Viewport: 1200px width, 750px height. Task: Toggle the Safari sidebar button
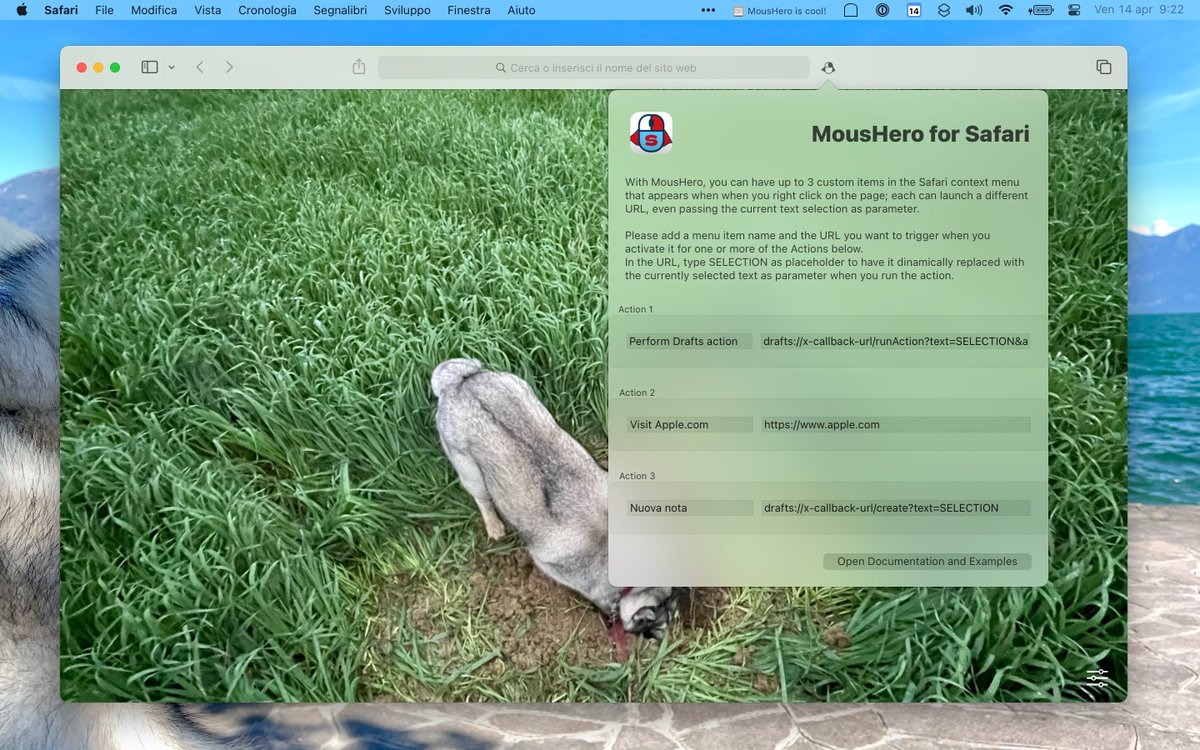pos(149,67)
